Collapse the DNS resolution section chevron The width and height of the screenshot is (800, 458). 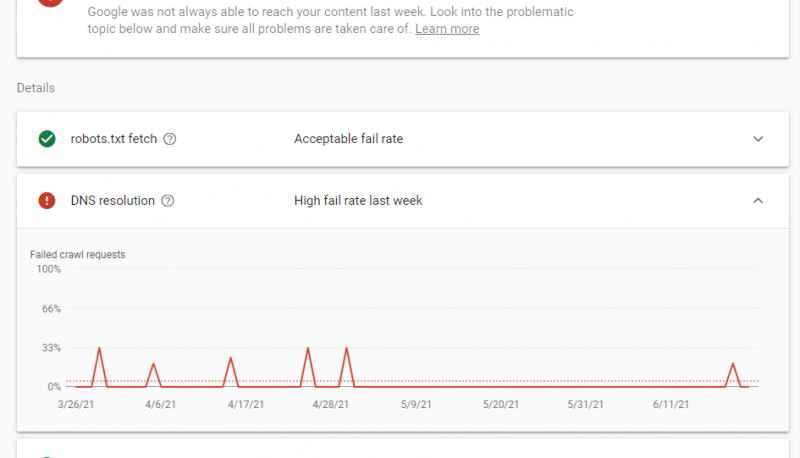point(758,200)
